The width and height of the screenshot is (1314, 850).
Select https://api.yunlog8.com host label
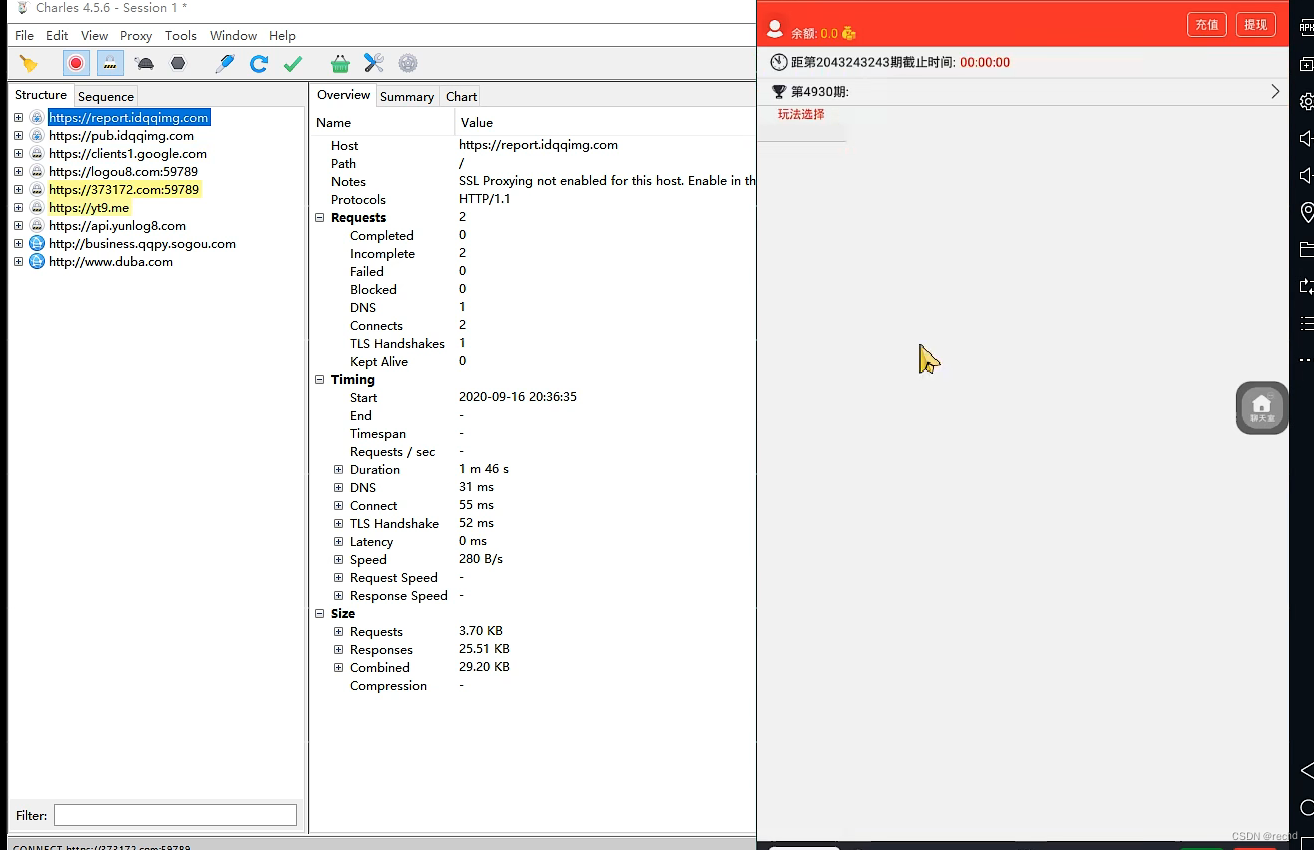click(117, 226)
